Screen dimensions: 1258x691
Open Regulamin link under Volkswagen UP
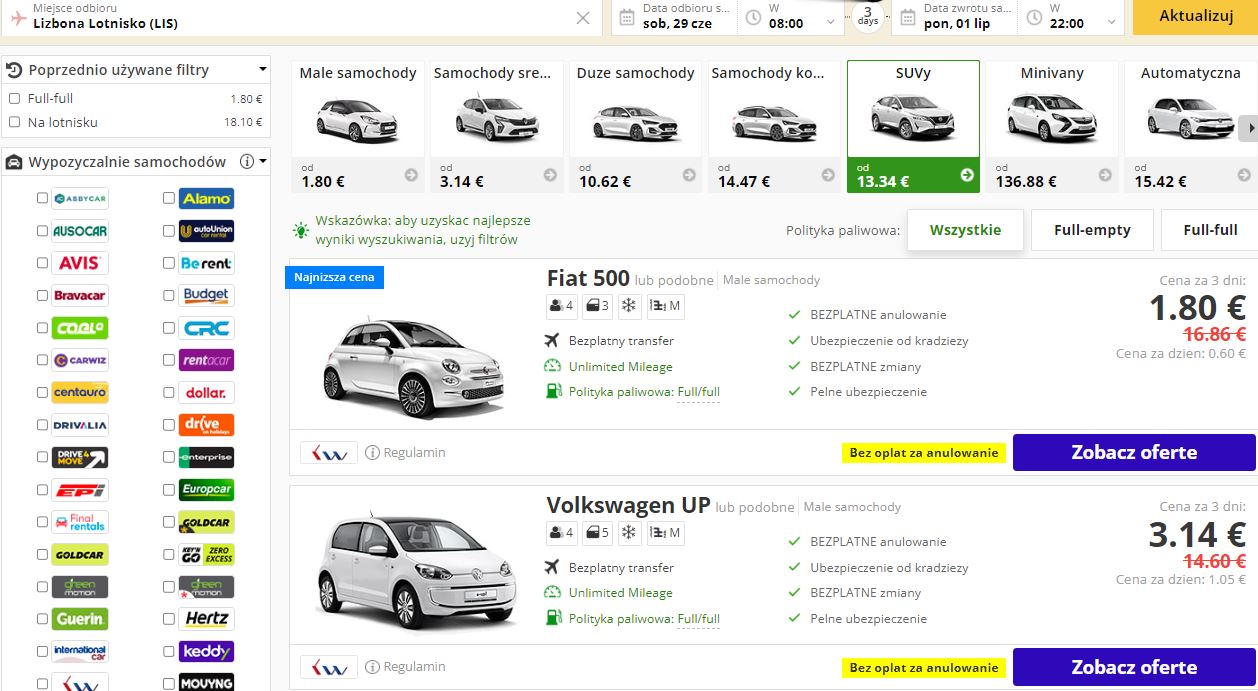[414, 667]
